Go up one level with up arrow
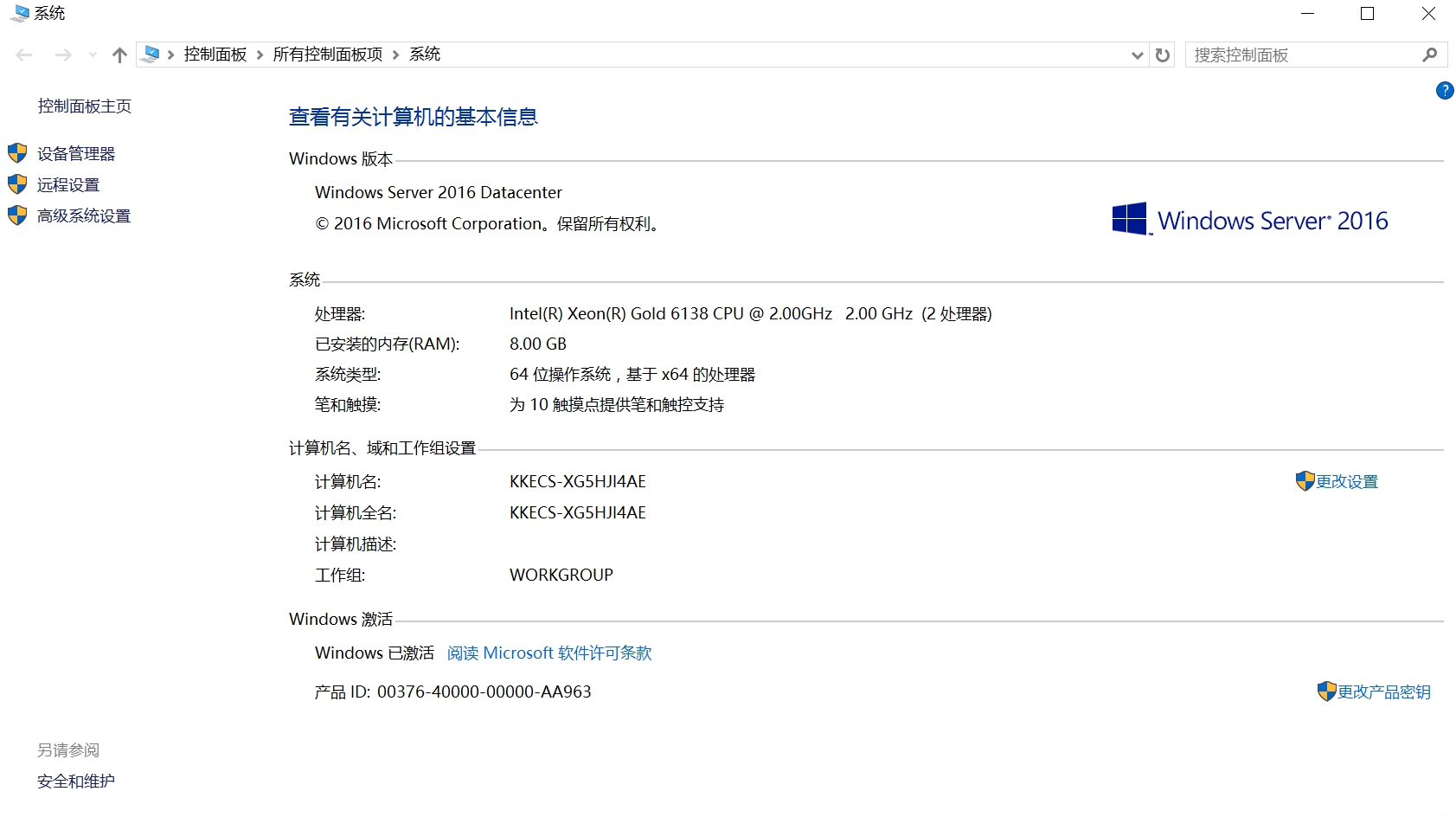The height and width of the screenshot is (817, 1456). (x=119, y=55)
